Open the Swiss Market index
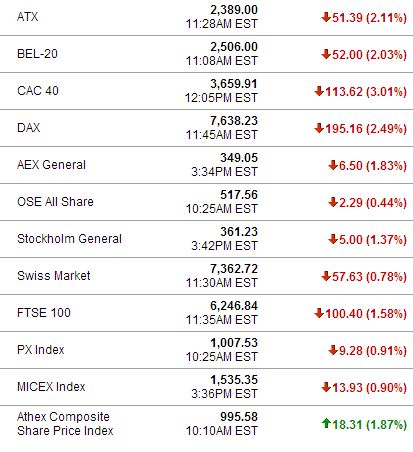Image resolution: width=413 pixels, height=452 pixels. click(54, 276)
